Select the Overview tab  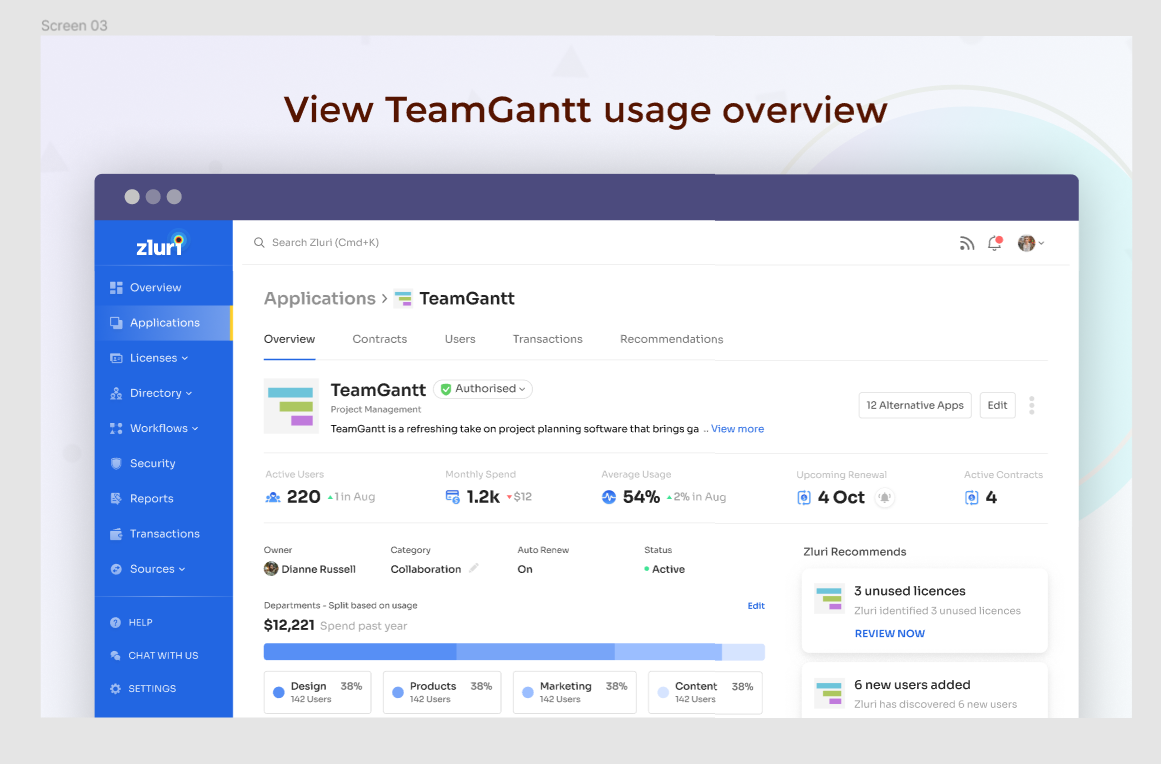[290, 339]
